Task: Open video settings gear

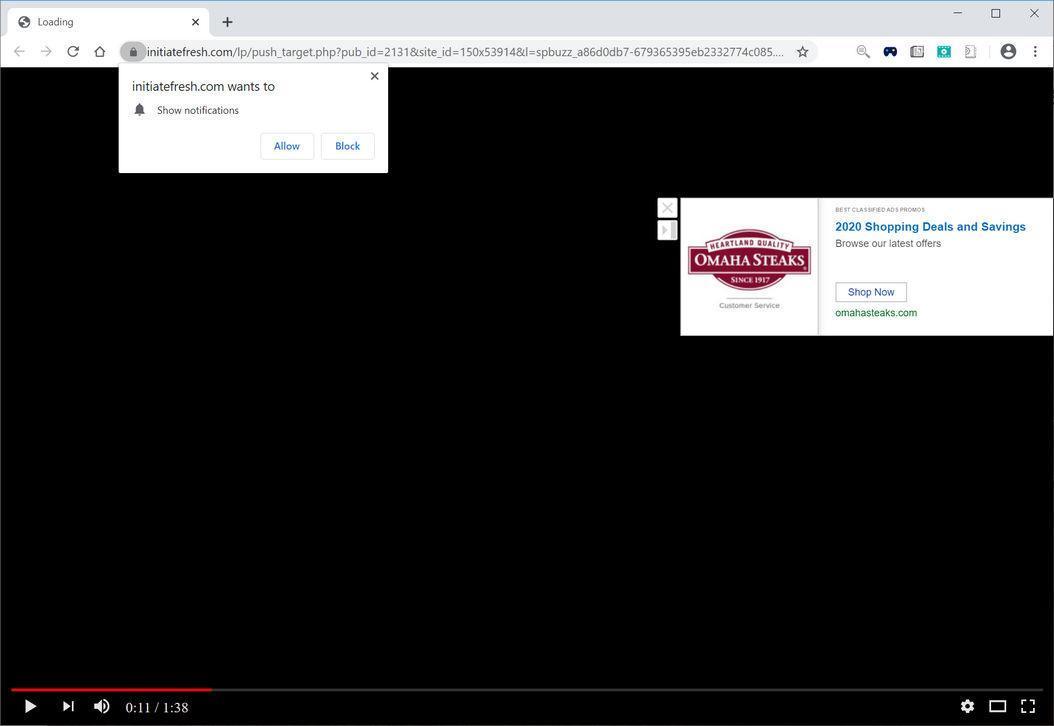Action: [x=967, y=706]
